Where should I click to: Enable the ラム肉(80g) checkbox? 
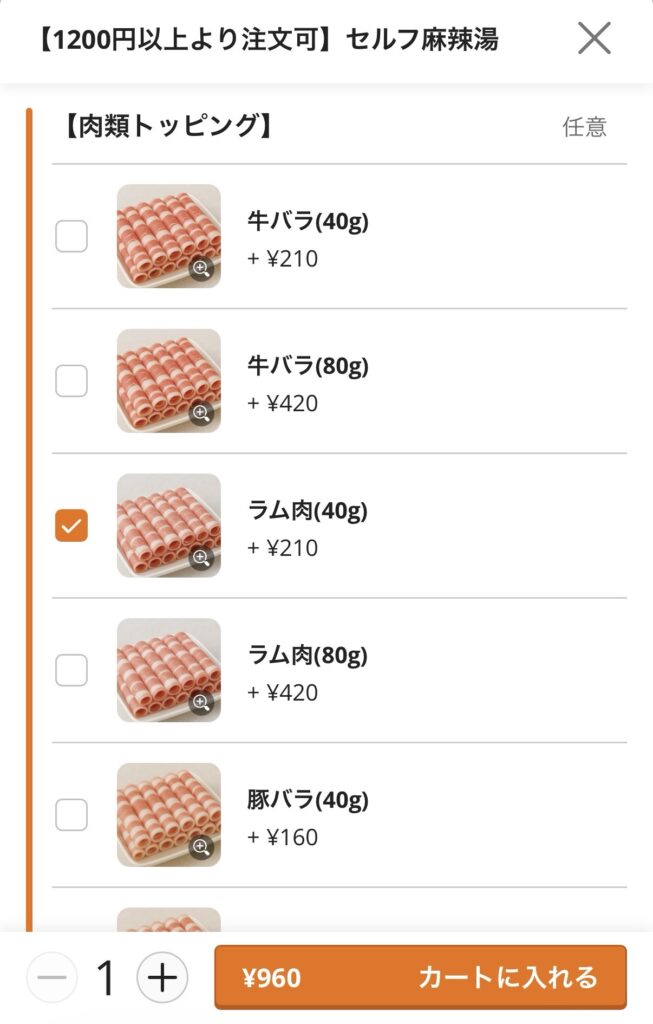[x=71, y=670]
